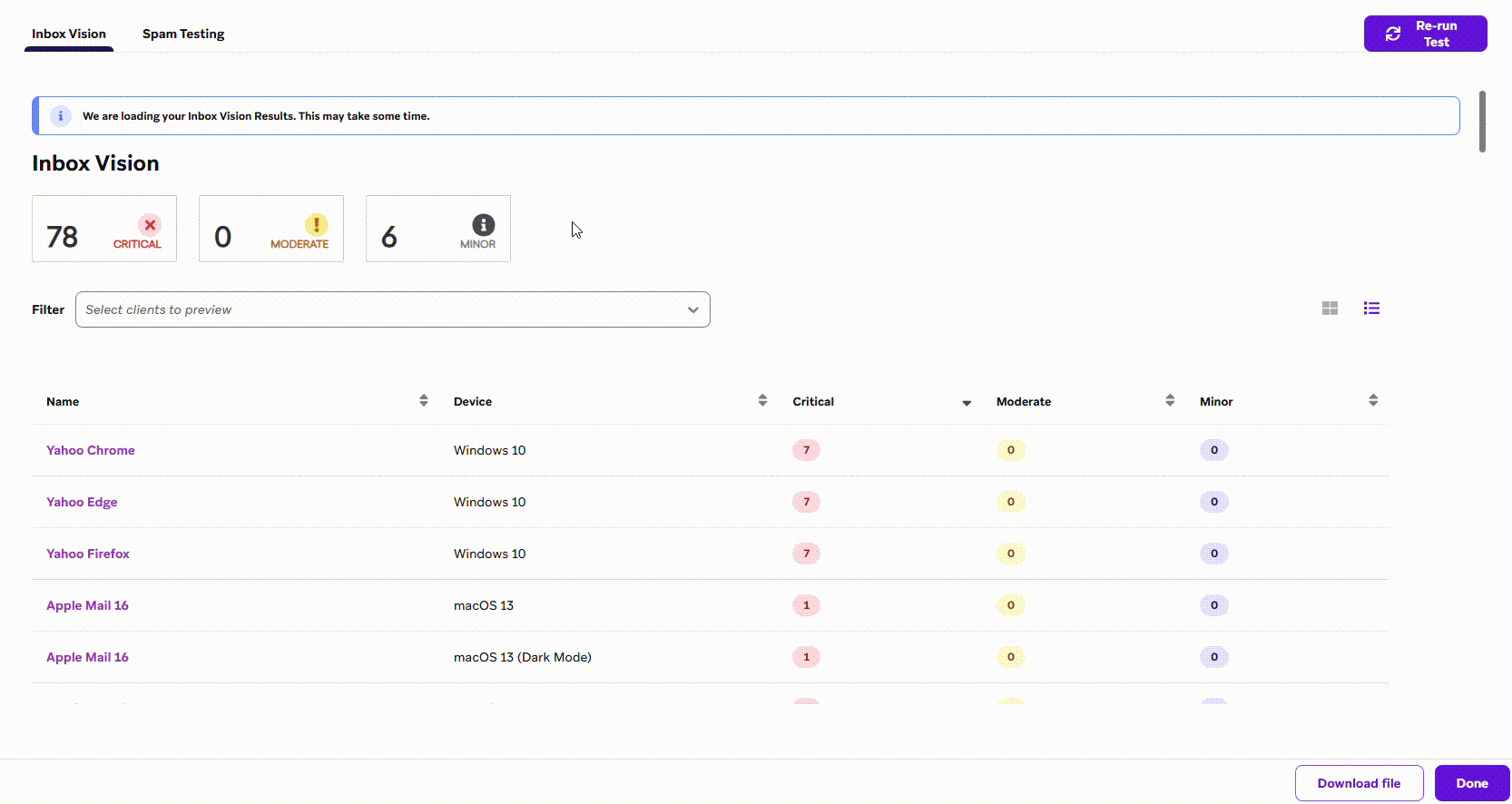
Task: Click the Inbox Vision heading
Action: (x=95, y=163)
